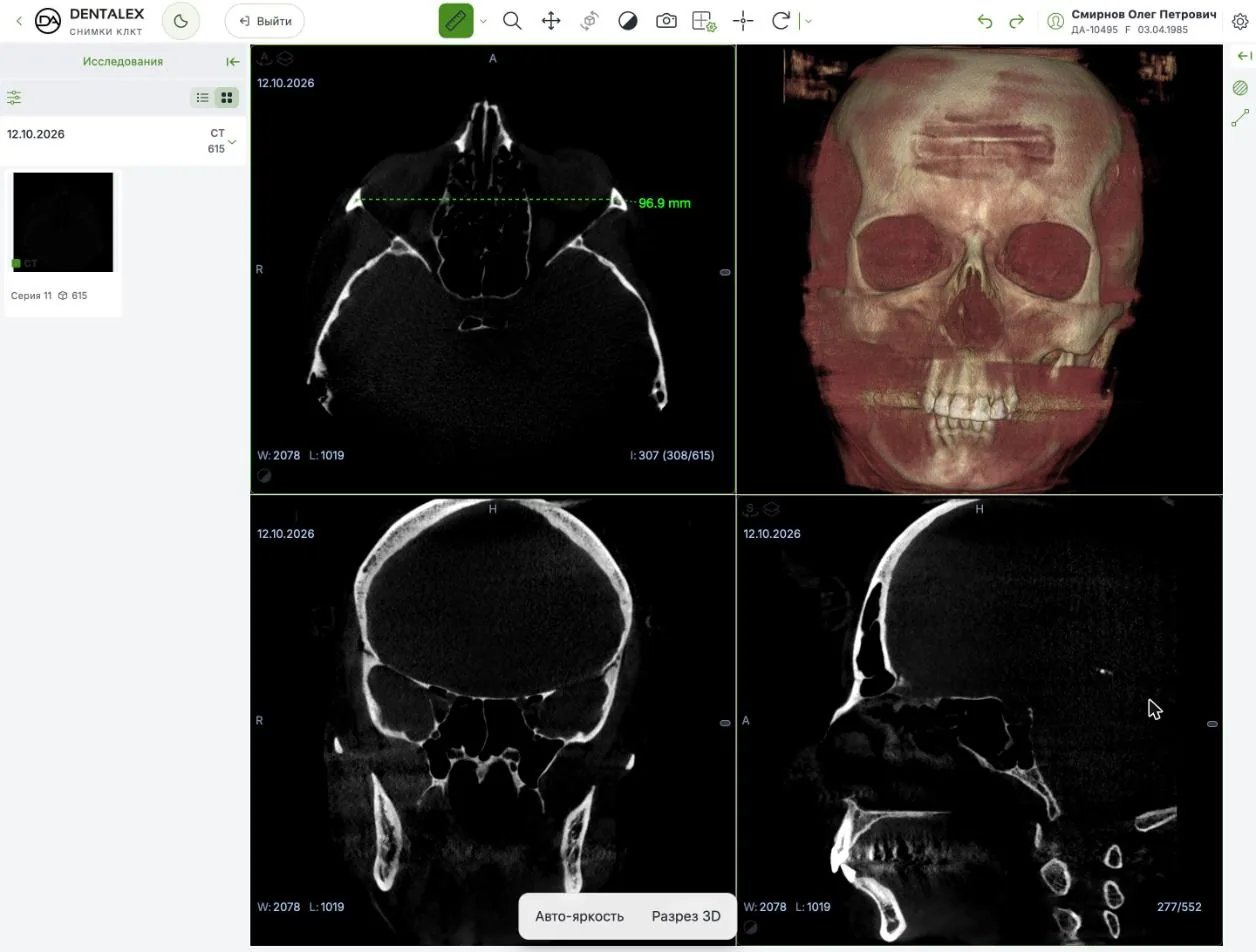Open the settings gear
Image resolution: width=1256 pixels, height=952 pixels.
point(1241,21)
